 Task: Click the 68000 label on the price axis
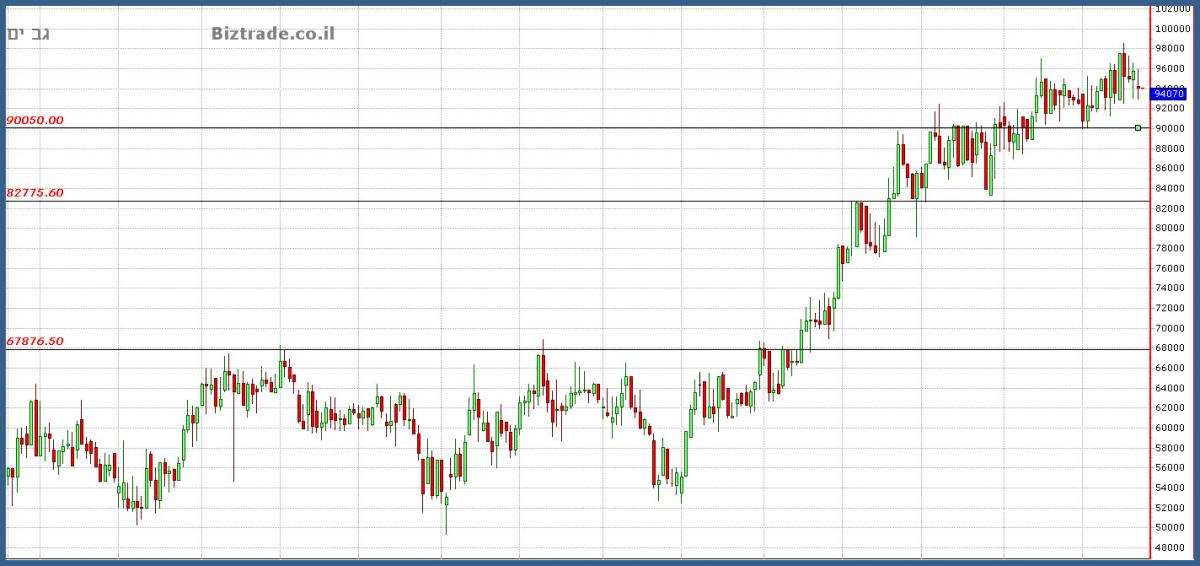click(x=1168, y=348)
